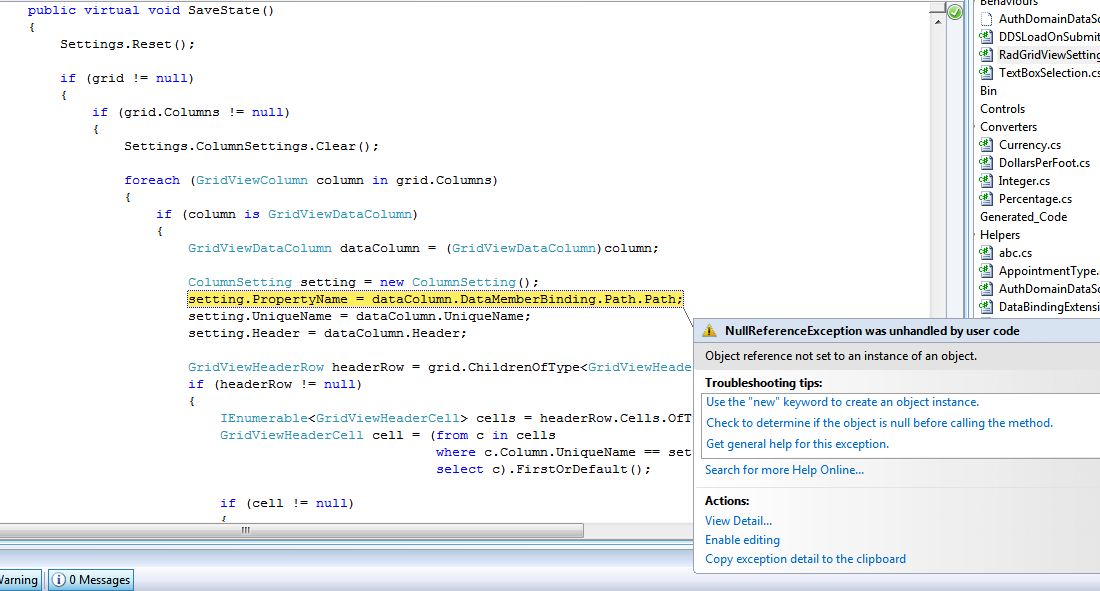Click the line 'public virtual void SaveState()'
Image resolution: width=1100 pixels, height=591 pixels.
point(151,11)
